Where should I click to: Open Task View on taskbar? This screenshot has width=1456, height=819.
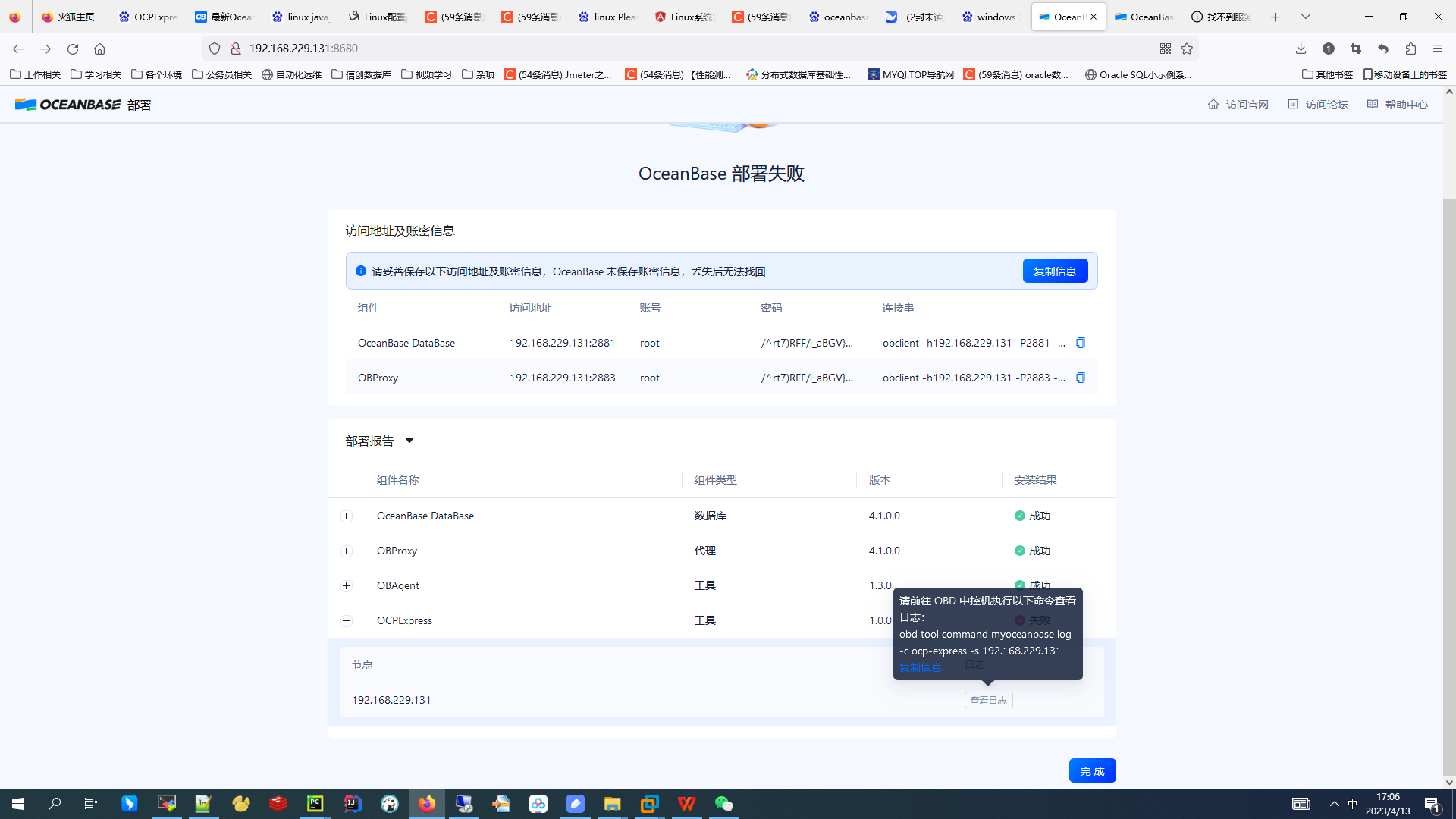[x=91, y=804]
